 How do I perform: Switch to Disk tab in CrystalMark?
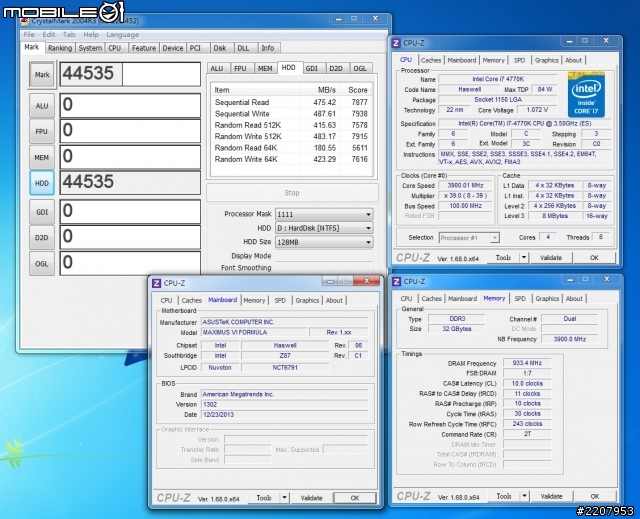(x=220, y=48)
